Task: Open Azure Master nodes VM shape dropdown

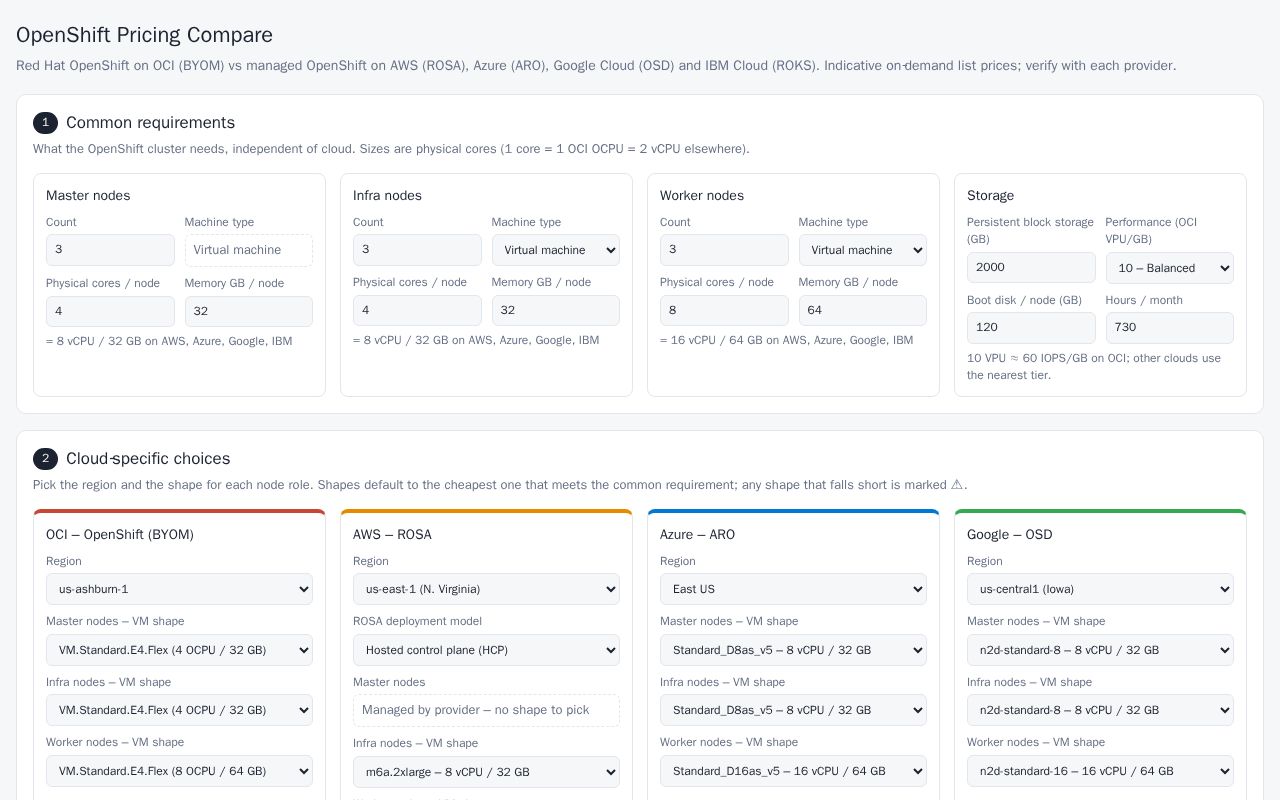Action: point(794,650)
